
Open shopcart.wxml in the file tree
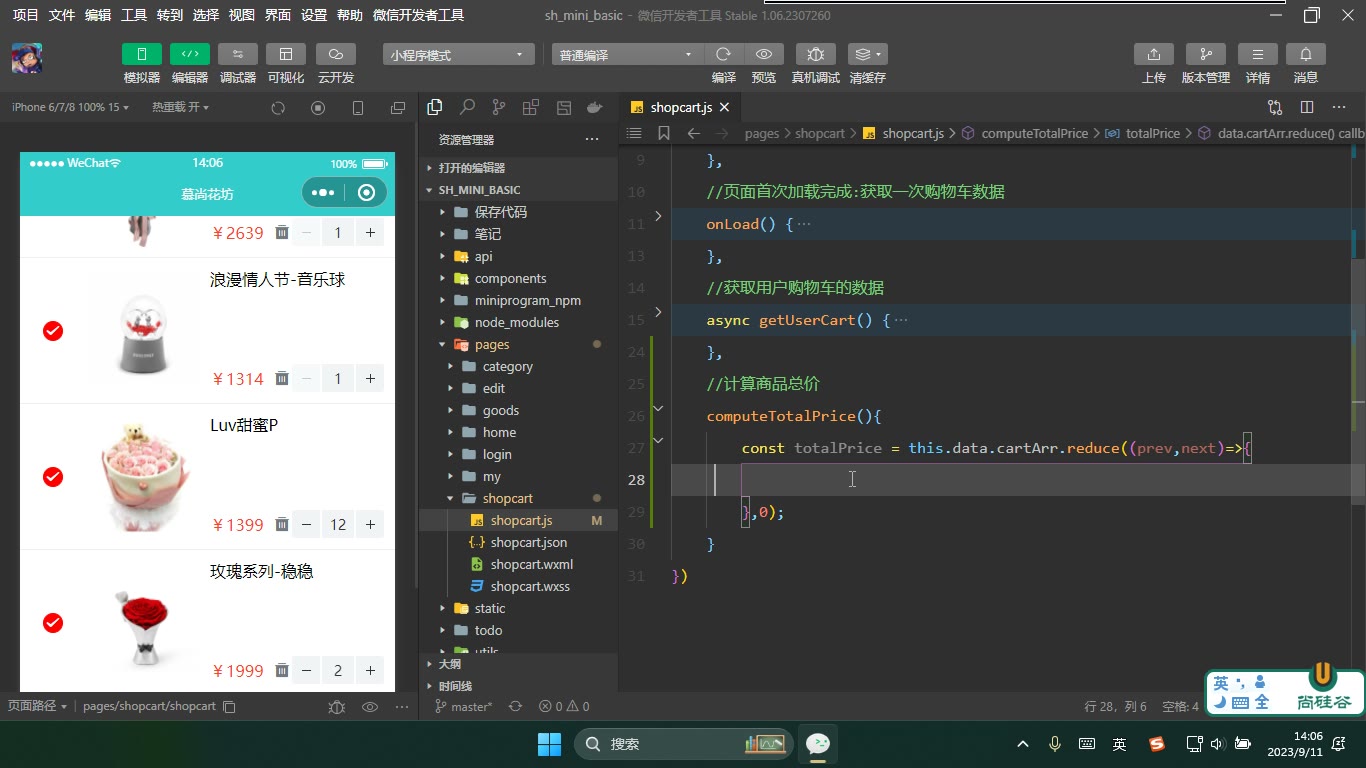point(531,564)
